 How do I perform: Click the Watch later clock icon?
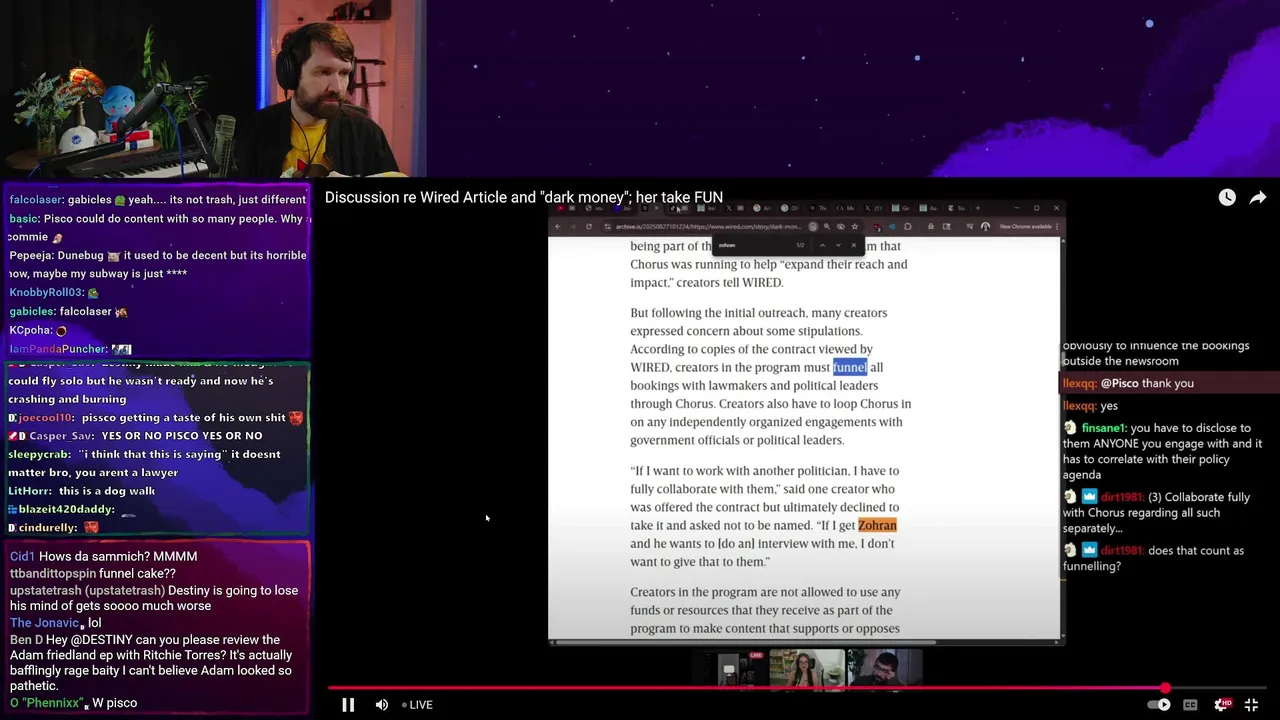pos(1227,198)
